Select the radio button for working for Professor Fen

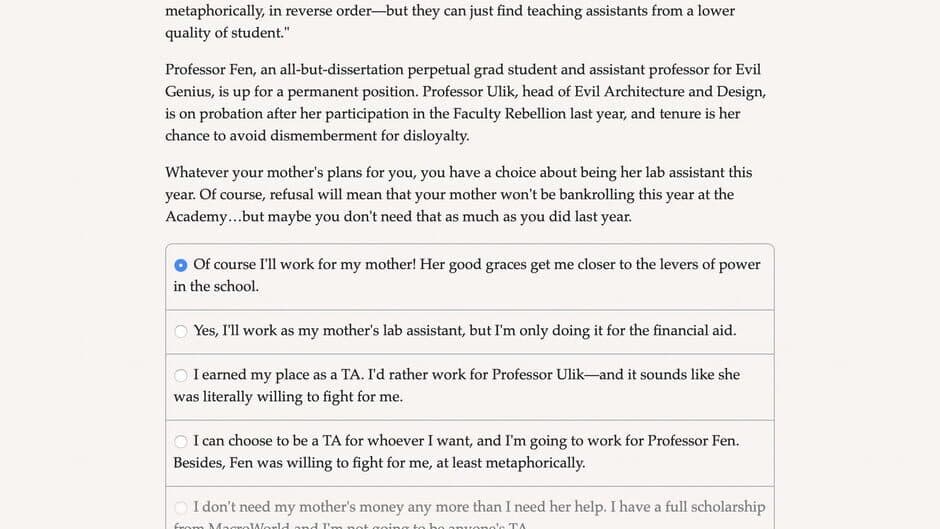point(180,441)
